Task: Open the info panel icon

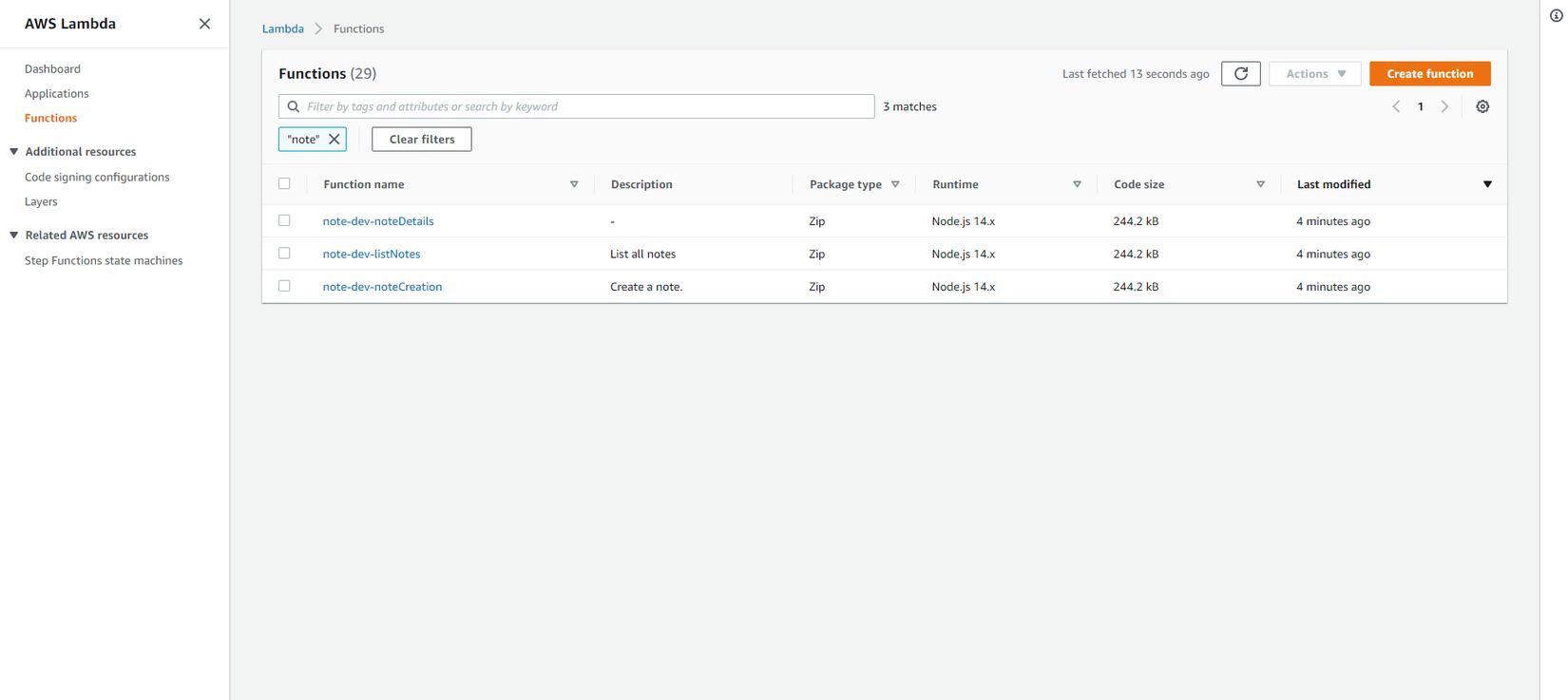Action: [1556, 15]
